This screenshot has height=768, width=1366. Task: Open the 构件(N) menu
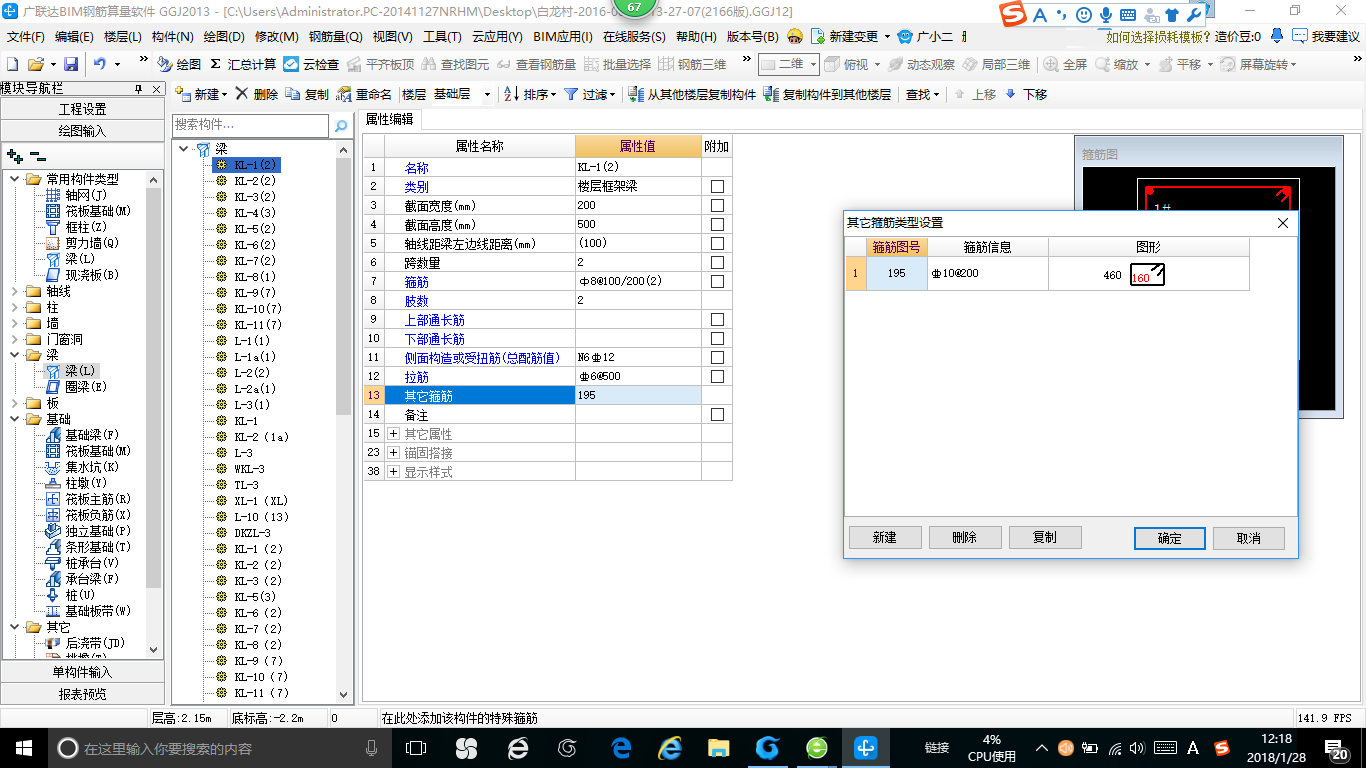pos(173,36)
